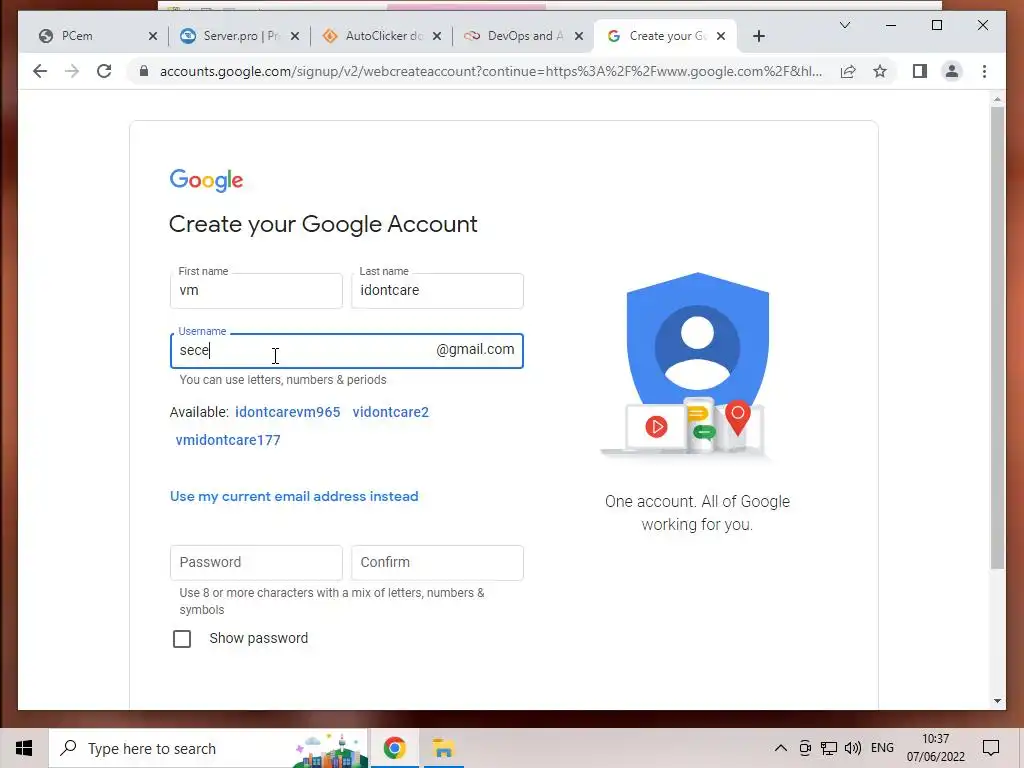Viewport: 1024px width, 768px height.
Task: Close the DevOps tab
Action: click(x=579, y=36)
